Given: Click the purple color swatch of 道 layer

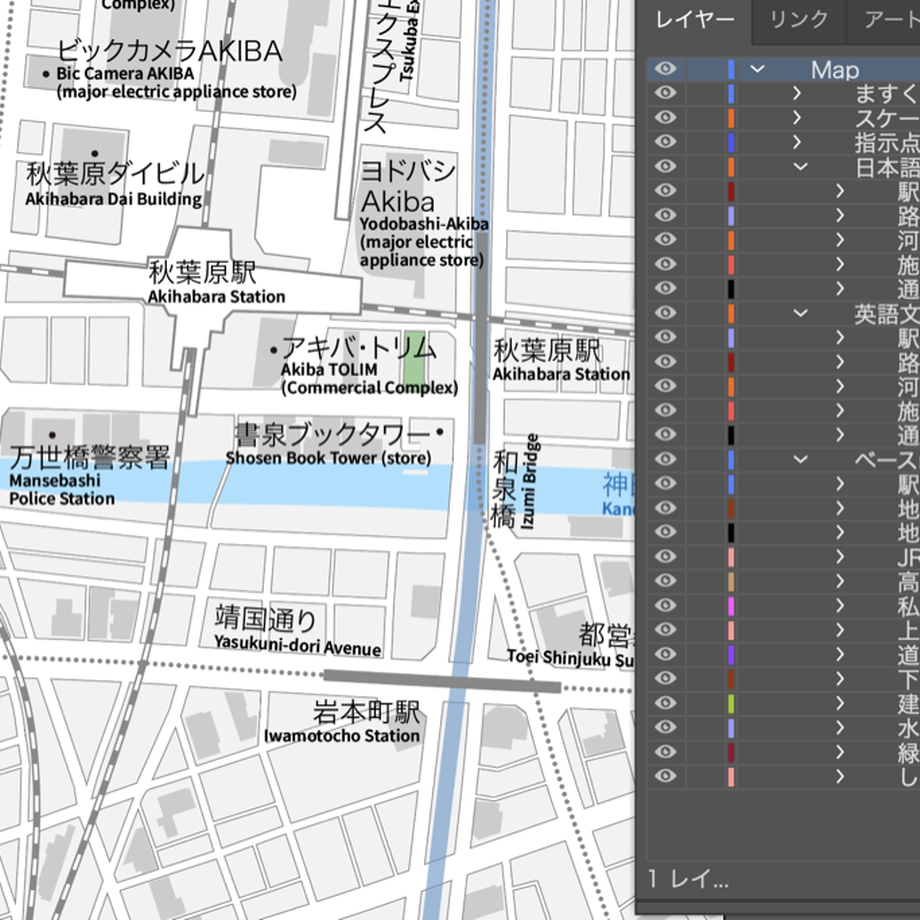Looking at the screenshot, I should tap(731, 654).
